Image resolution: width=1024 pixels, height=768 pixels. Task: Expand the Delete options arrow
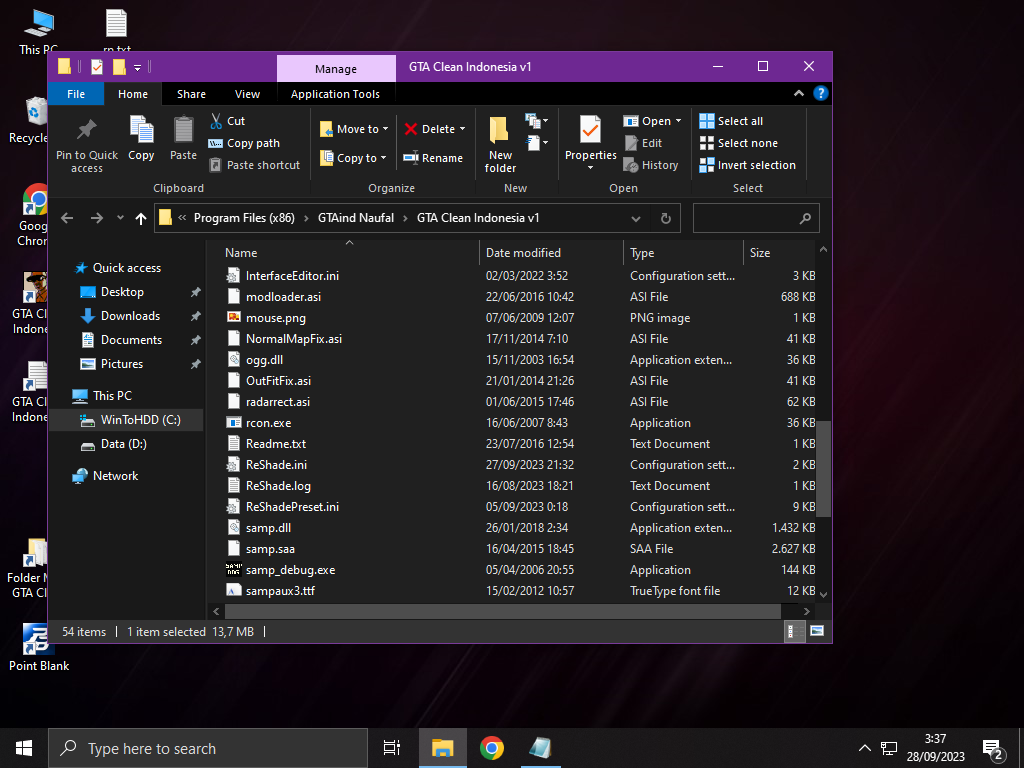point(462,129)
